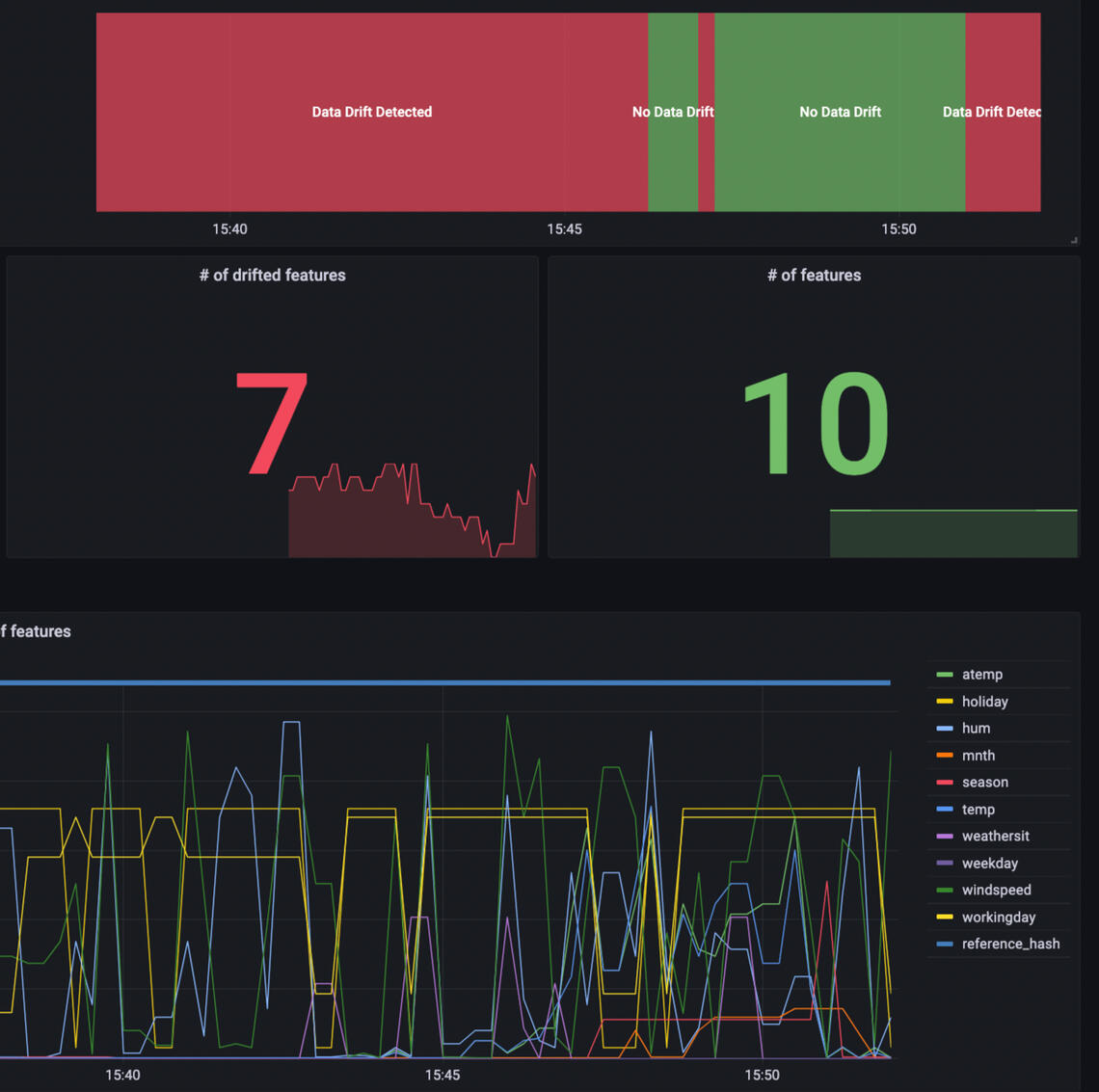Select the windspeed legend label

click(x=996, y=891)
